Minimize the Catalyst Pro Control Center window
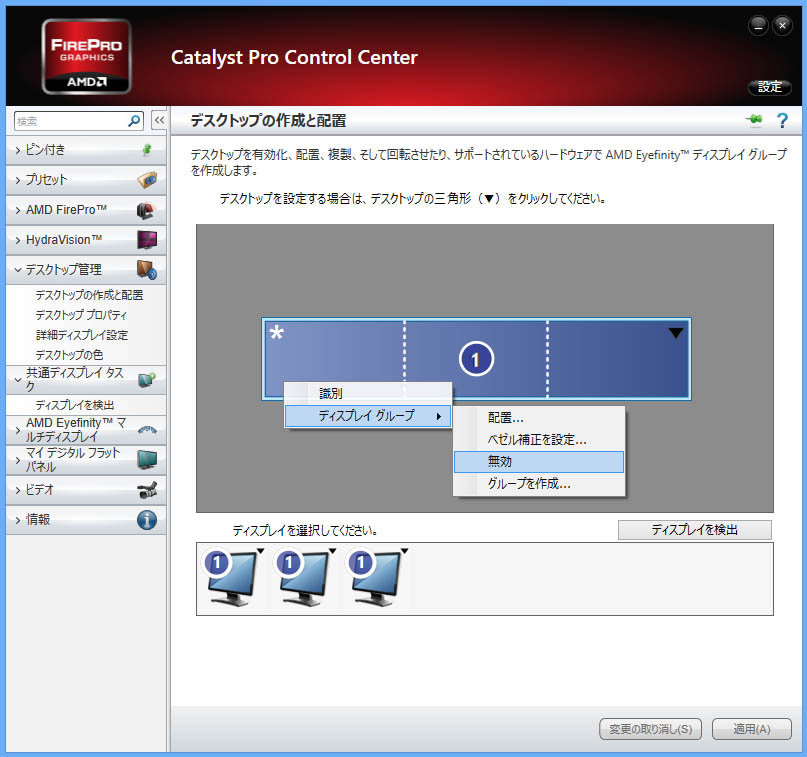Image resolution: width=807 pixels, height=757 pixels. [x=758, y=25]
